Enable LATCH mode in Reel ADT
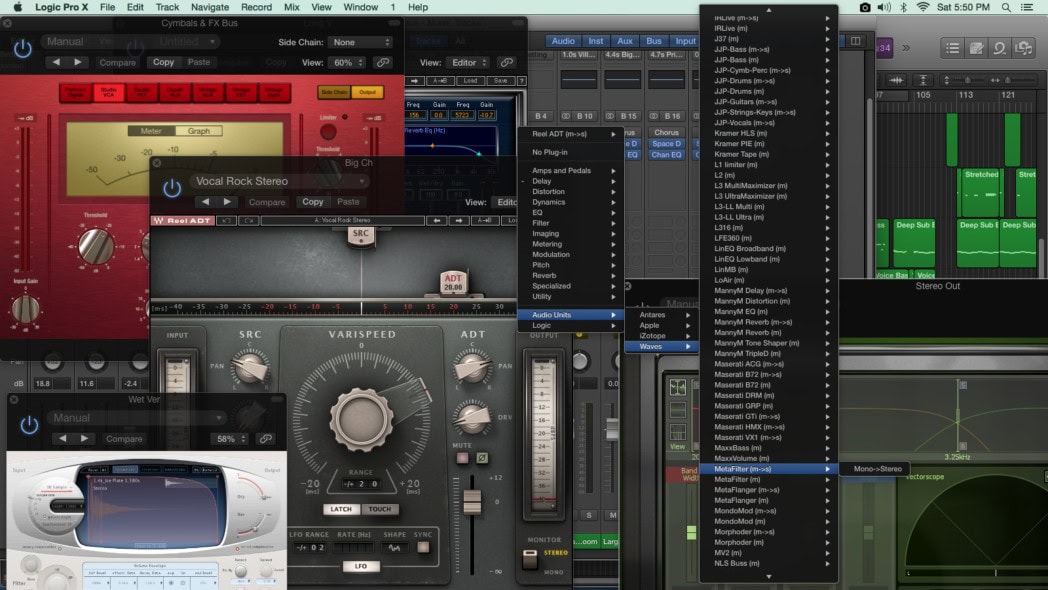1048x590 pixels. [341, 509]
